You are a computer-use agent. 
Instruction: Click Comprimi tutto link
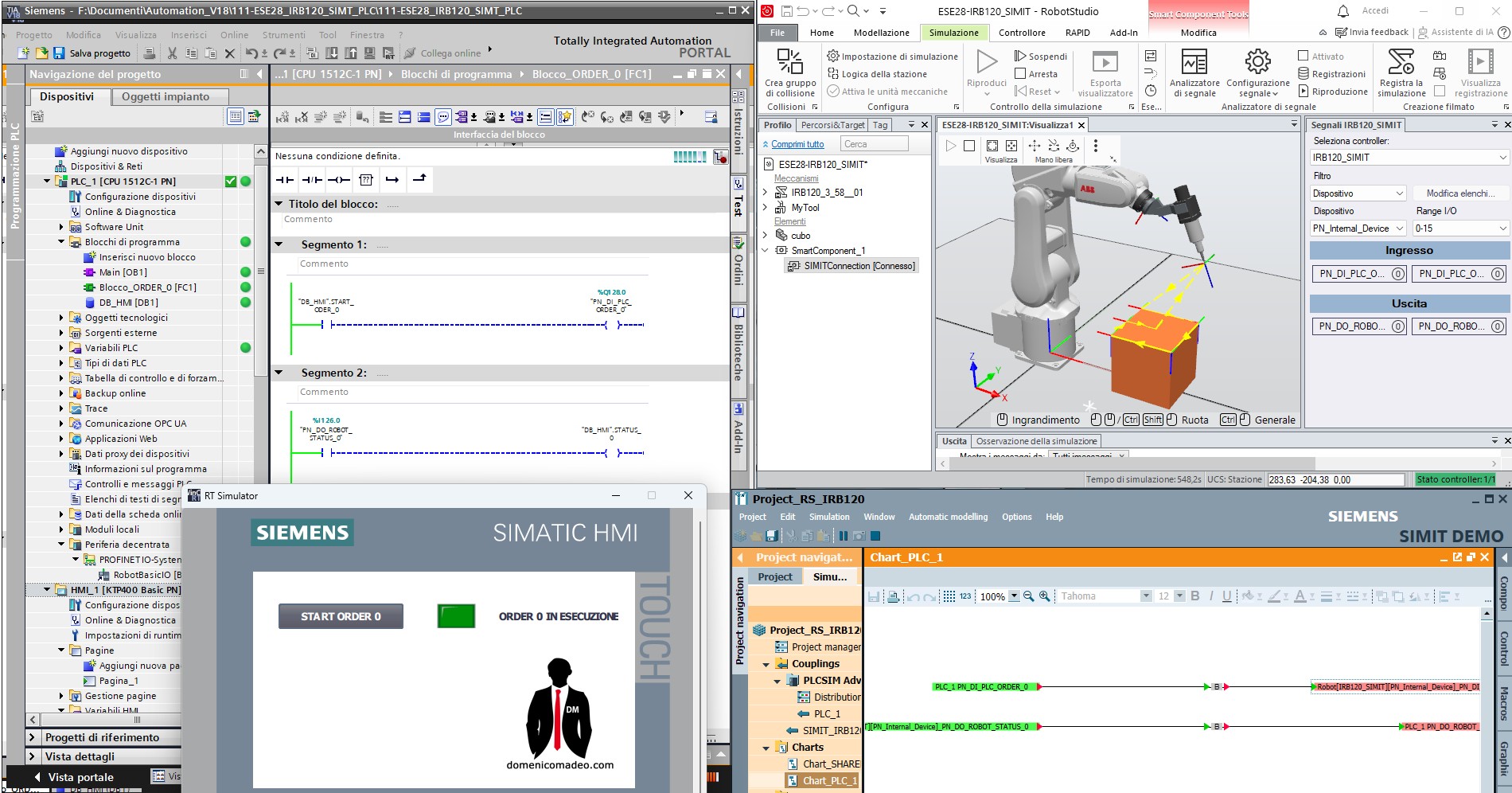(797, 144)
